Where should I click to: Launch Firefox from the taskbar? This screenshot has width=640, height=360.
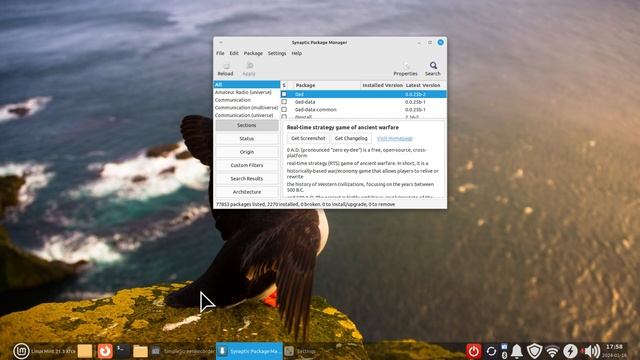point(105,351)
